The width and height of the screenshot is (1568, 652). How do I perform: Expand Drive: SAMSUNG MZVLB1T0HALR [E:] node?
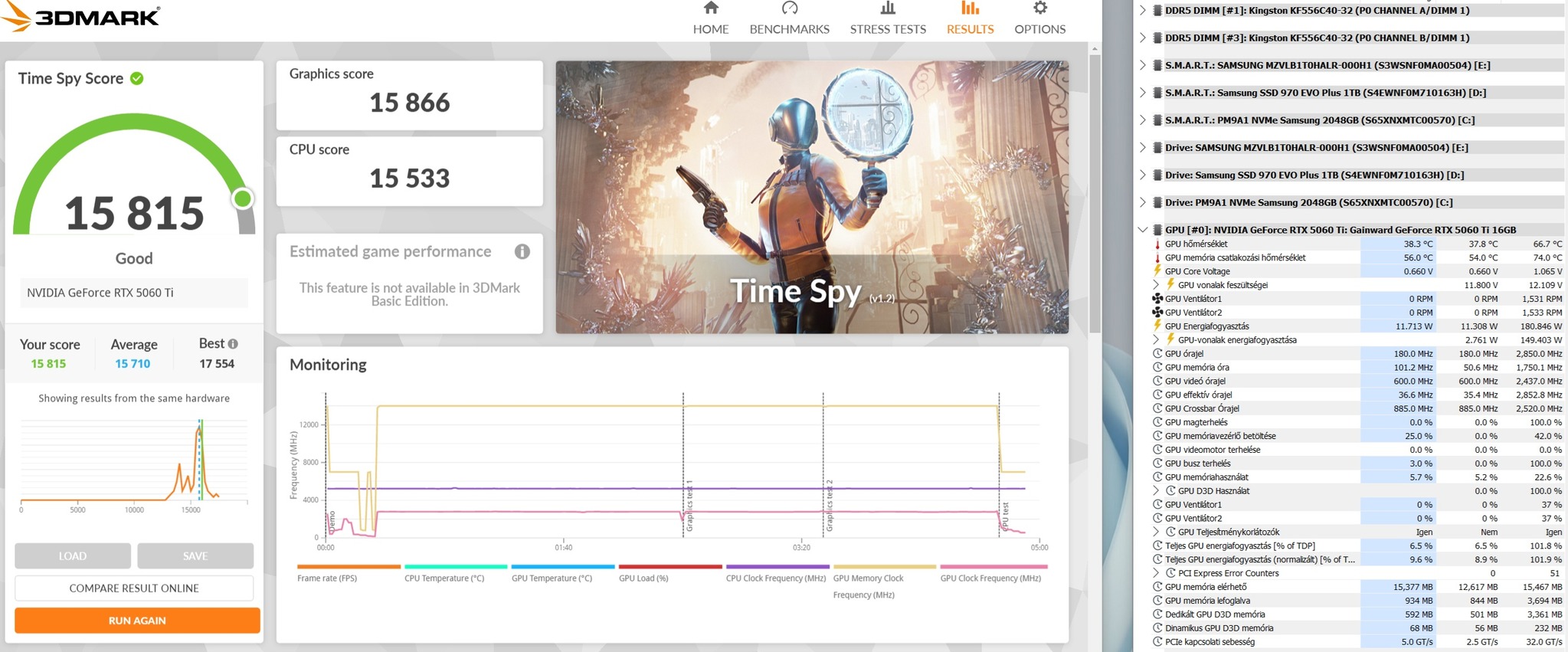click(1143, 148)
